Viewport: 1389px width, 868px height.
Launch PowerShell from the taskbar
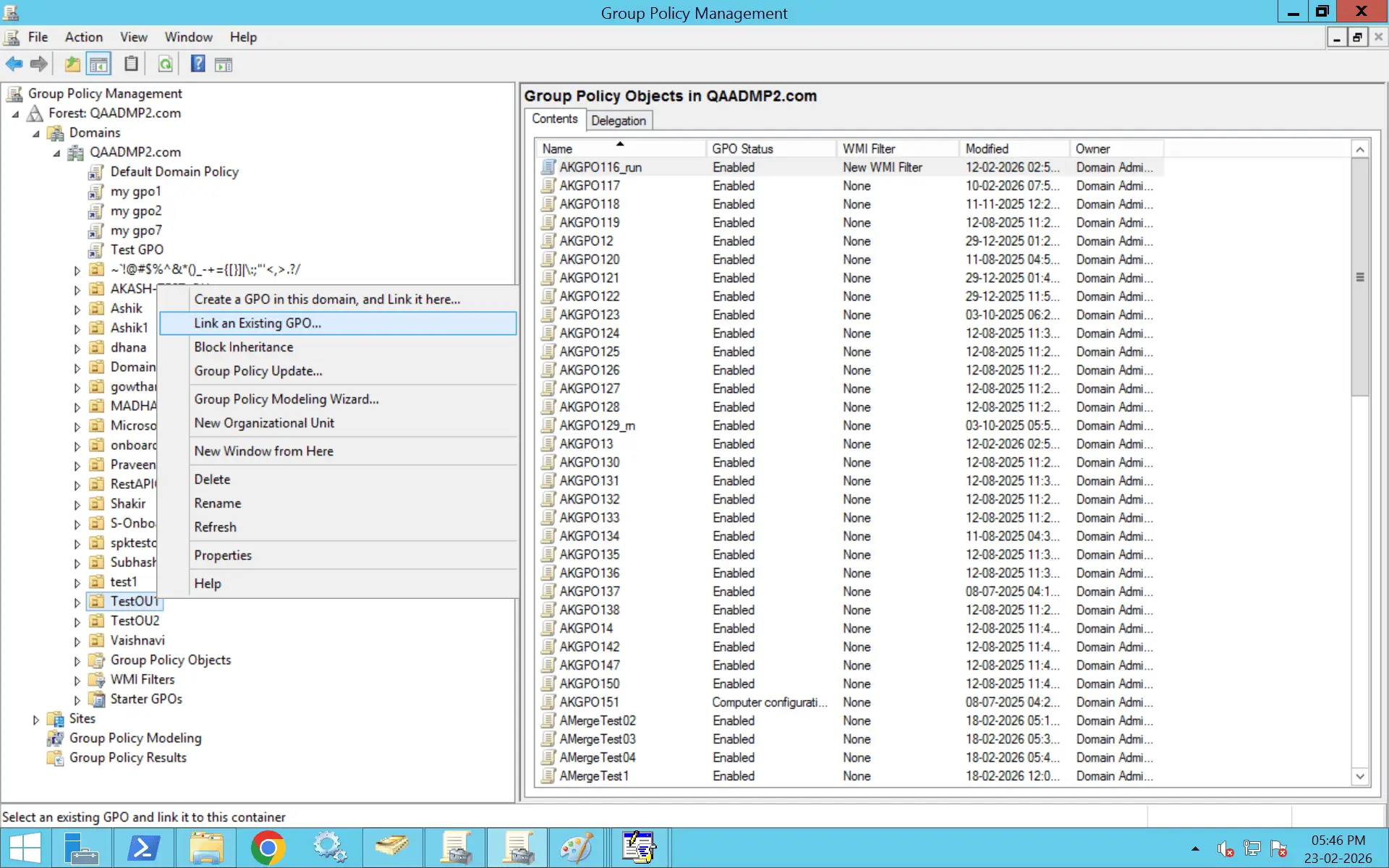[143, 847]
